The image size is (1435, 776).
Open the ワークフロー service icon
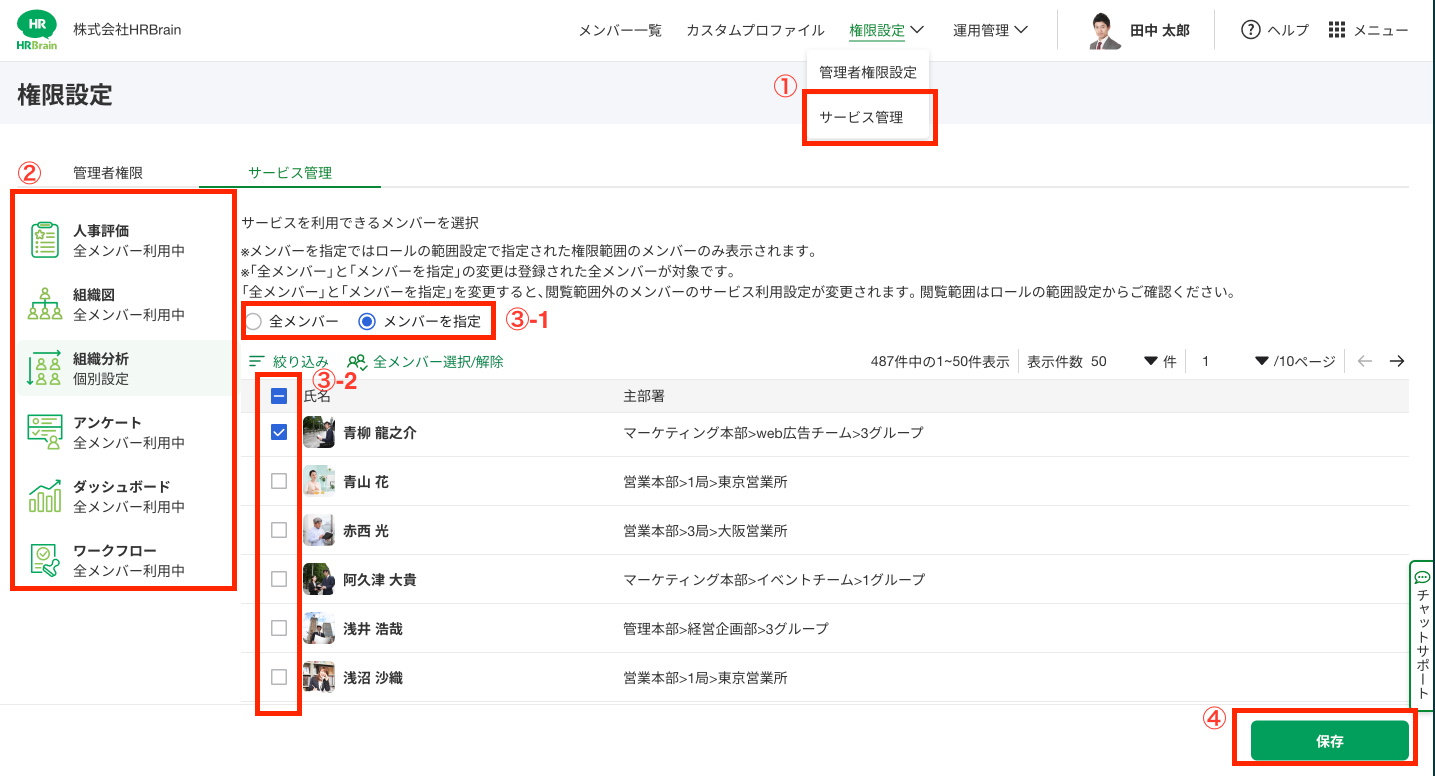click(45, 560)
